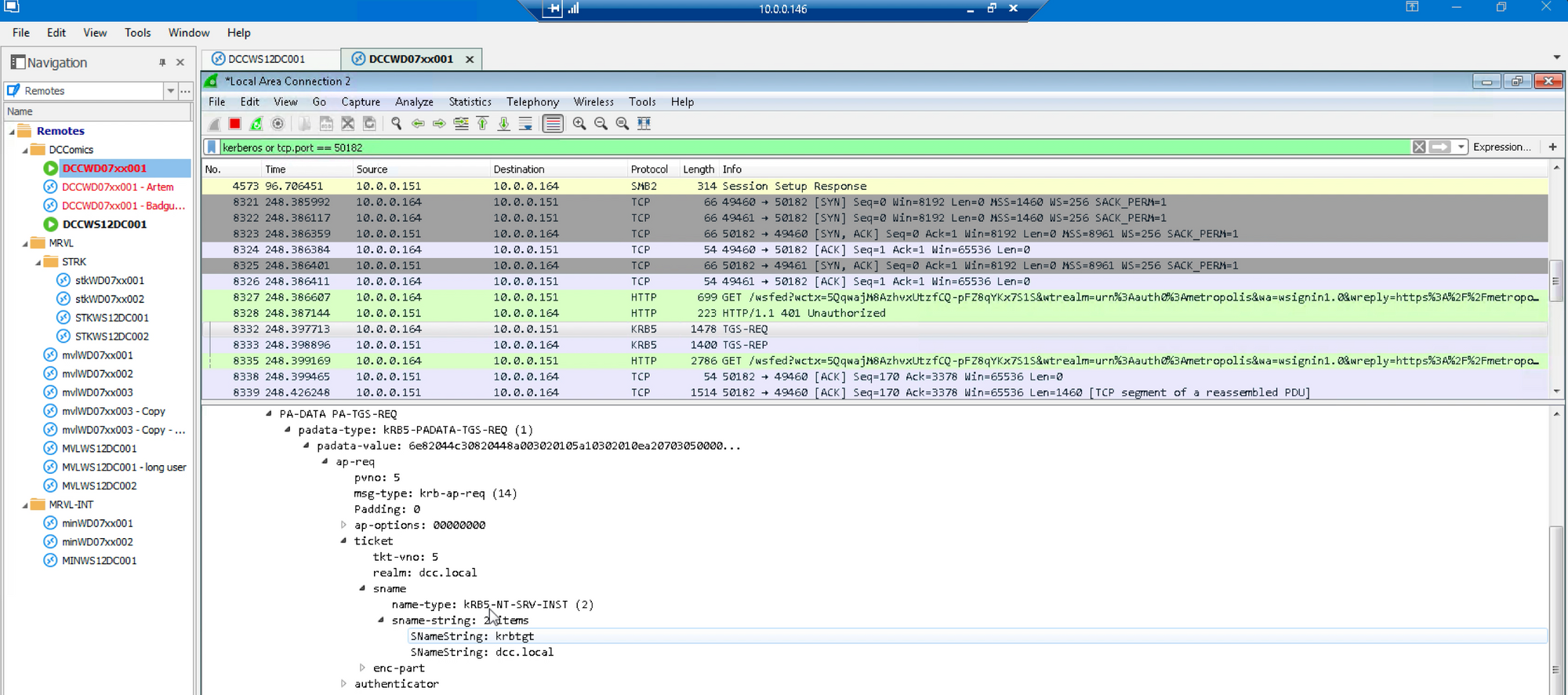
Task: Click the pin icon on the 10.0.0.146 bar
Action: (x=554, y=9)
